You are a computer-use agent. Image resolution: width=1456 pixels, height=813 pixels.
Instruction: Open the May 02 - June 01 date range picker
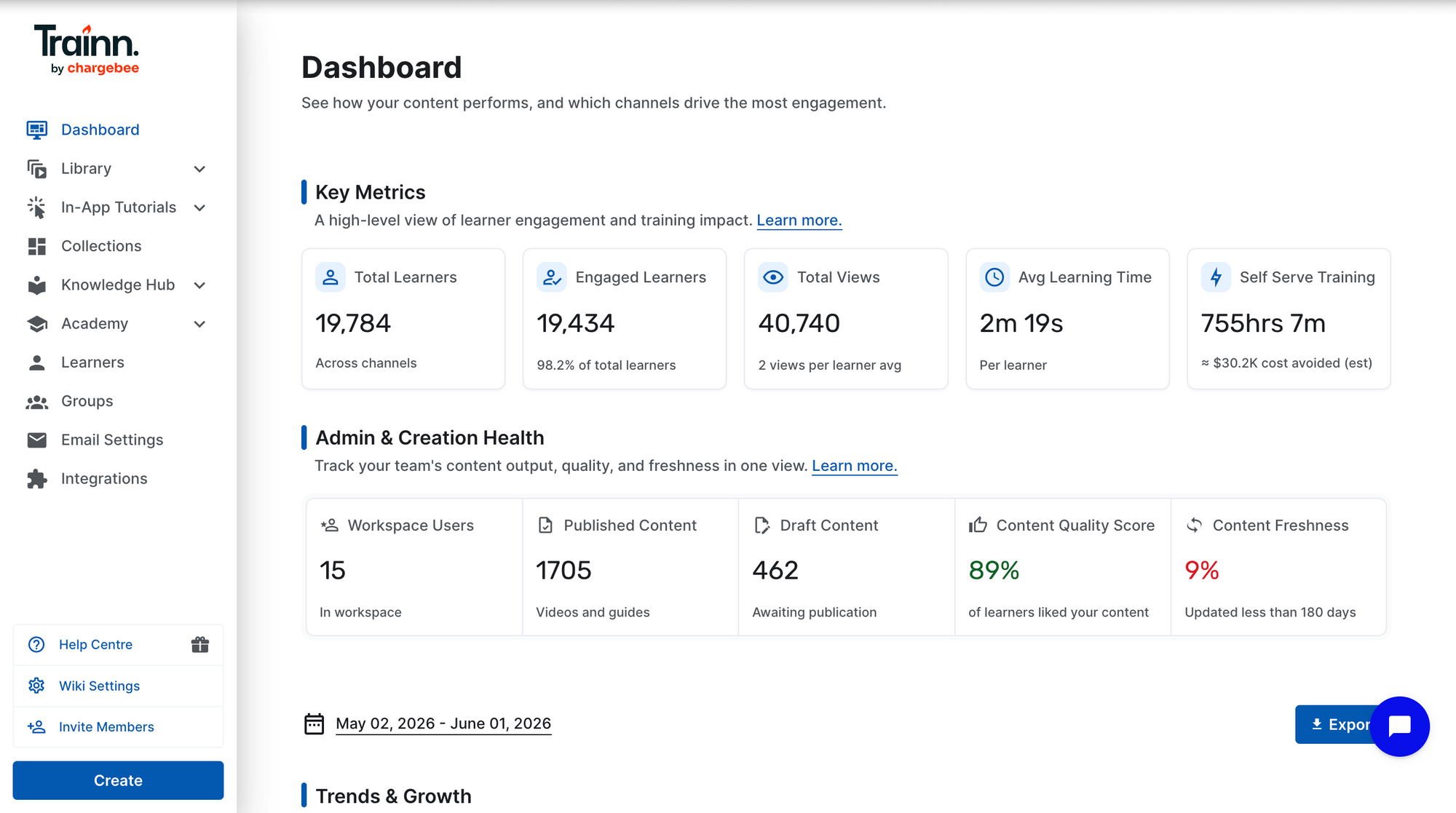click(x=443, y=723)
